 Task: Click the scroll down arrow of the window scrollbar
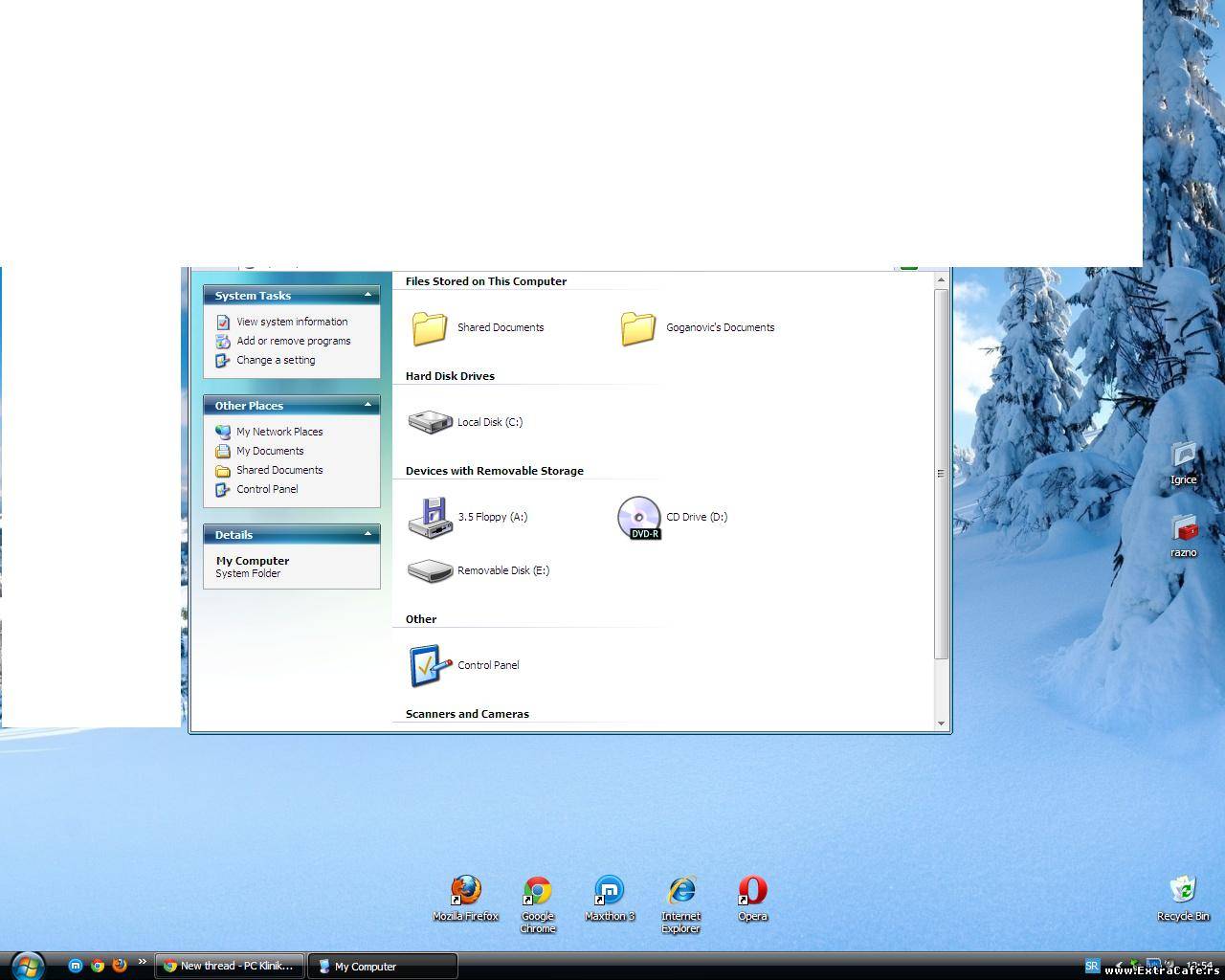(x=941, y=724)
